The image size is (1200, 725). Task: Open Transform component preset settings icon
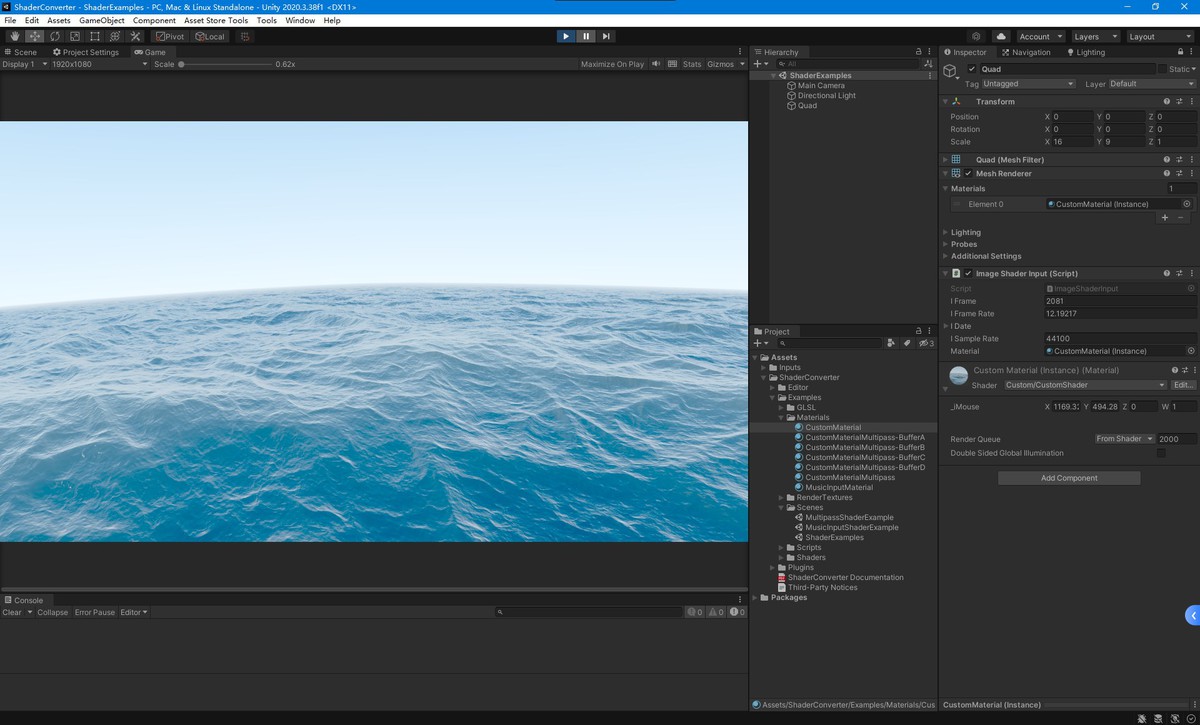click(1179, 101)
